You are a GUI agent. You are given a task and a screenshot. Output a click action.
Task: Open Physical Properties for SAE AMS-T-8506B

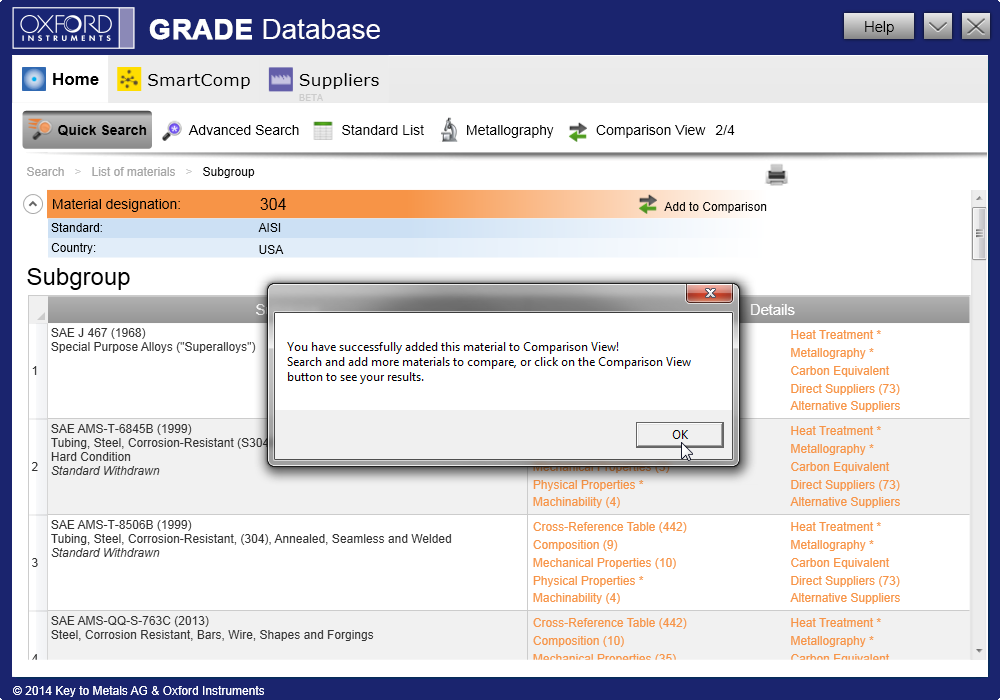point(588,580)
